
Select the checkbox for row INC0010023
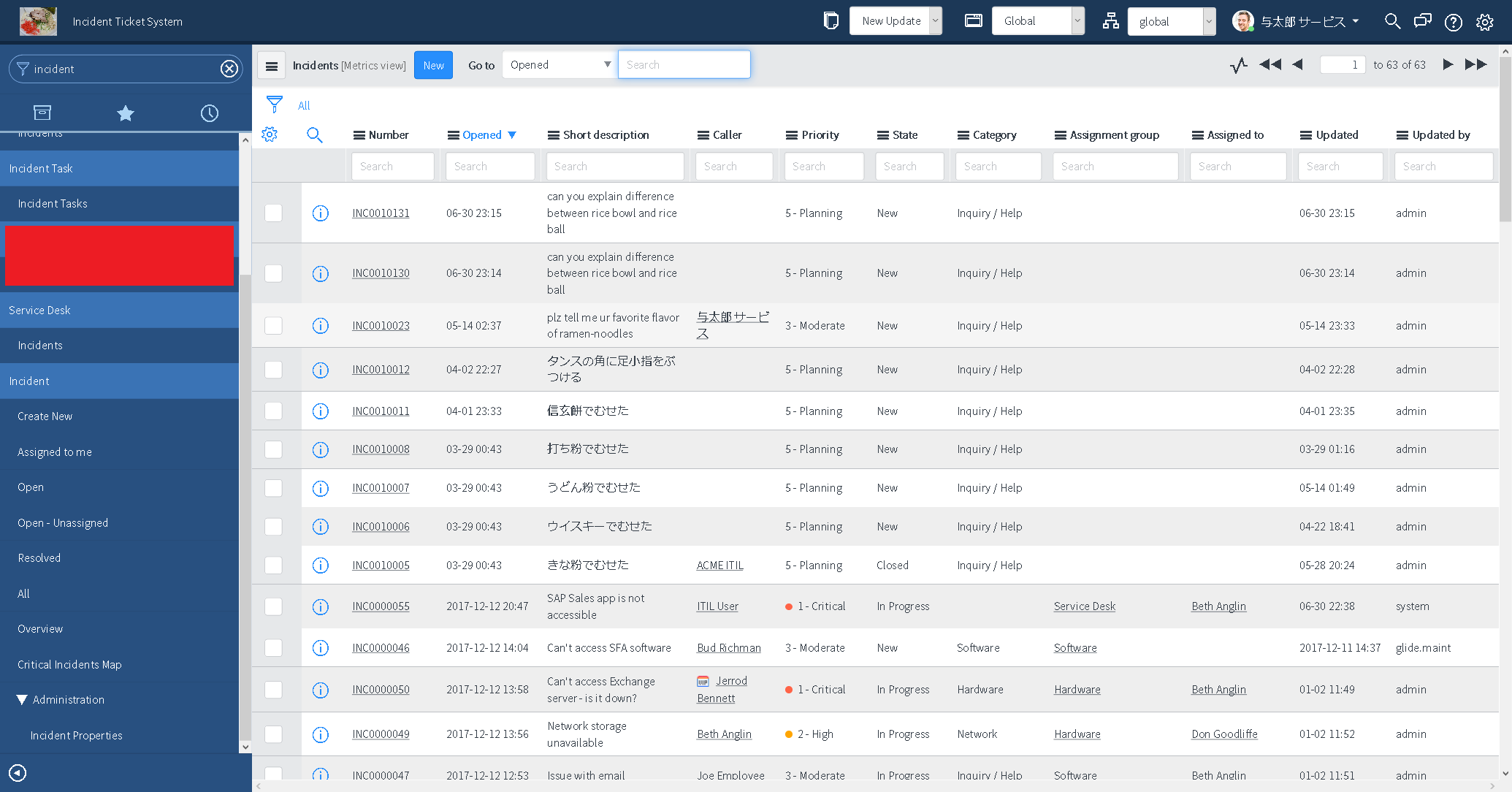(273, 326)
